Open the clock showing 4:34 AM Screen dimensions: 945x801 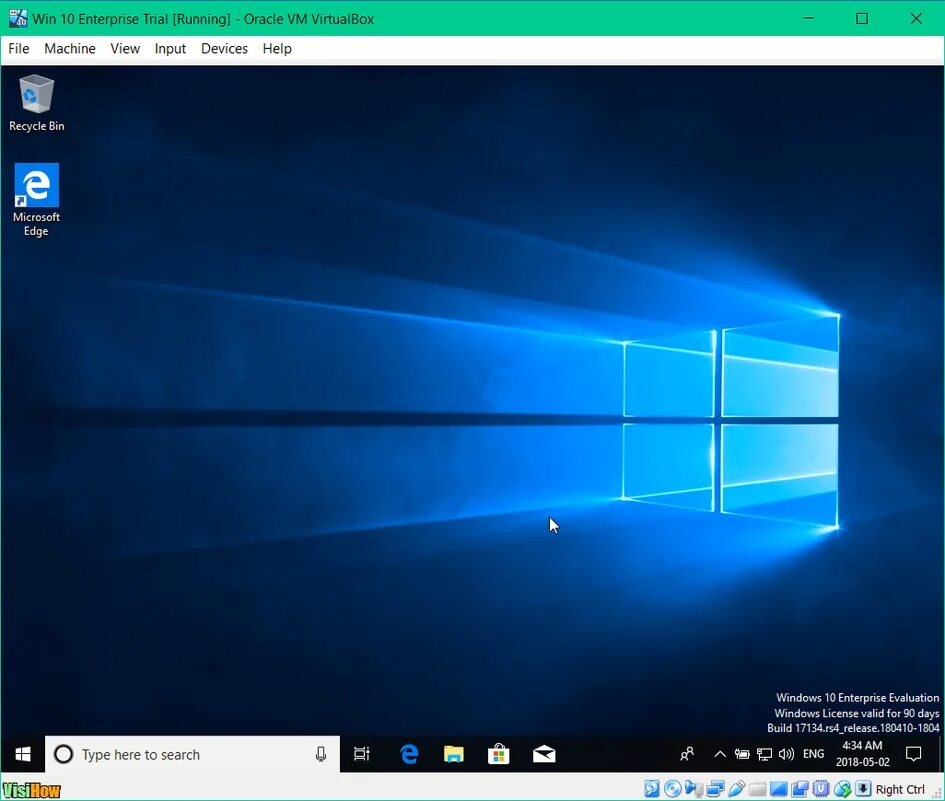[862, 754]
